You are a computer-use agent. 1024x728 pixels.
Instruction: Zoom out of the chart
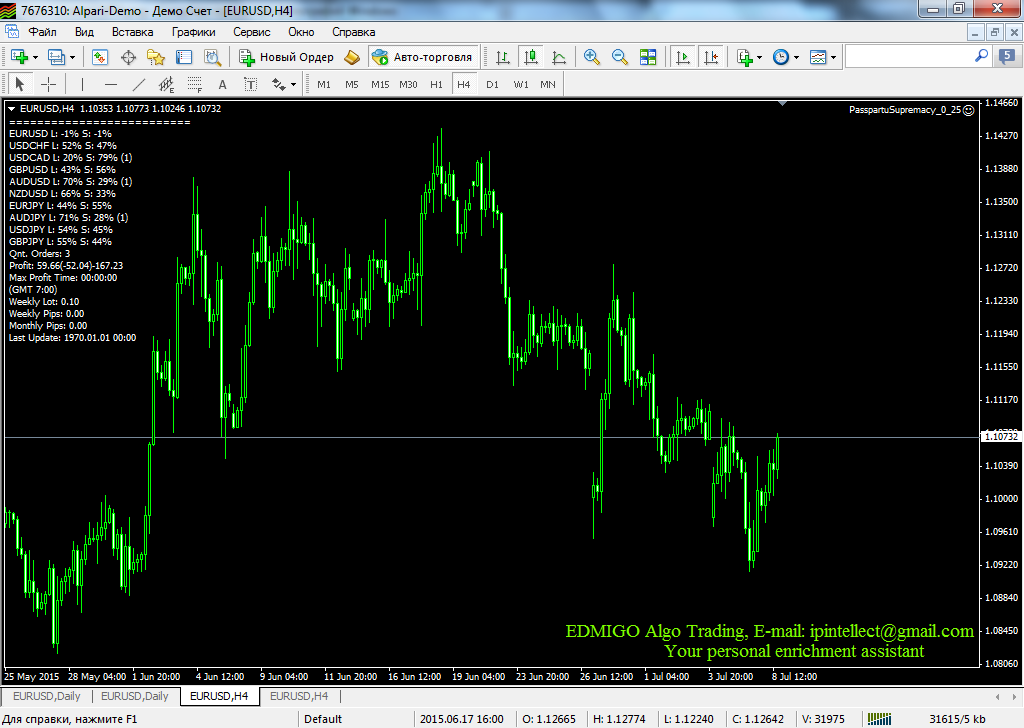pyautogui.click(x=620, y=57)
